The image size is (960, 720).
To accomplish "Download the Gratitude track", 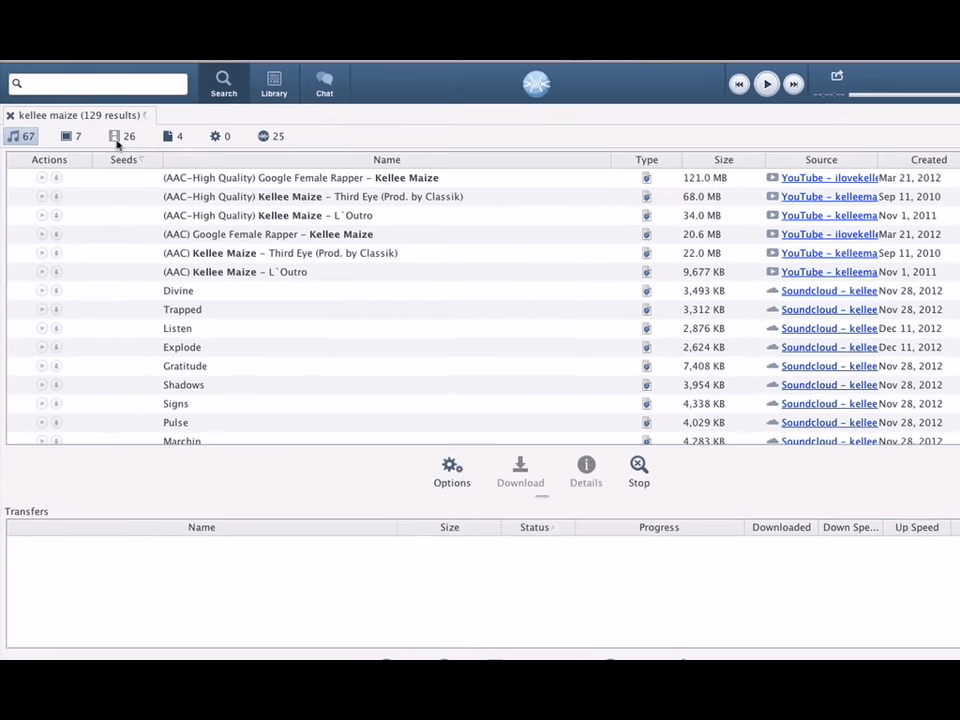I will (56, 366).
